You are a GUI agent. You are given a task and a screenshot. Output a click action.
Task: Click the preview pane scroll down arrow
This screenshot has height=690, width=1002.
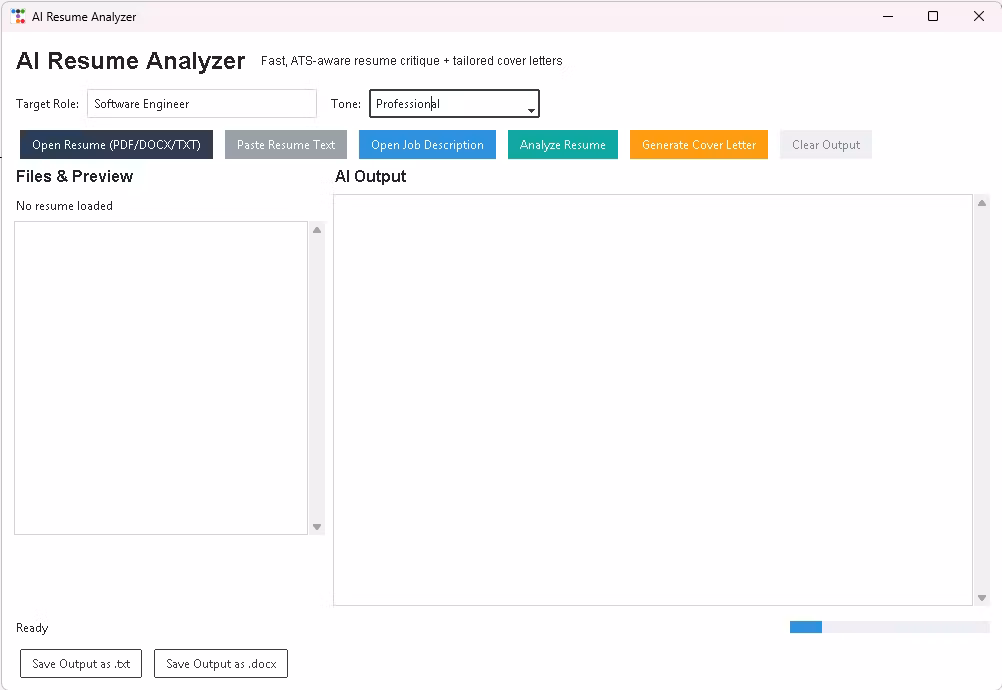(317, 526)
